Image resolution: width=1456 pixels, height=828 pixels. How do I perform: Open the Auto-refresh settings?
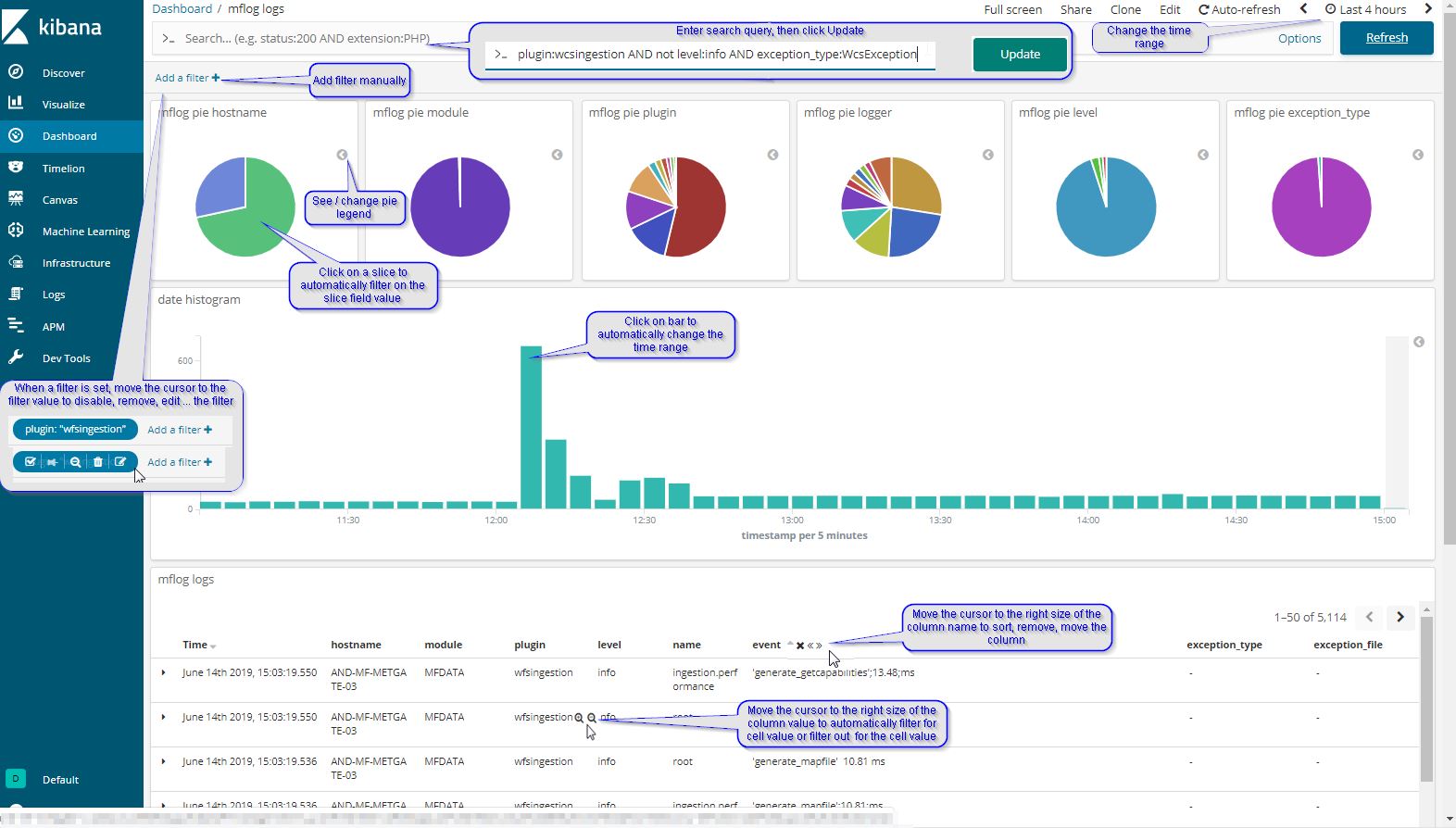point(1239,9)
